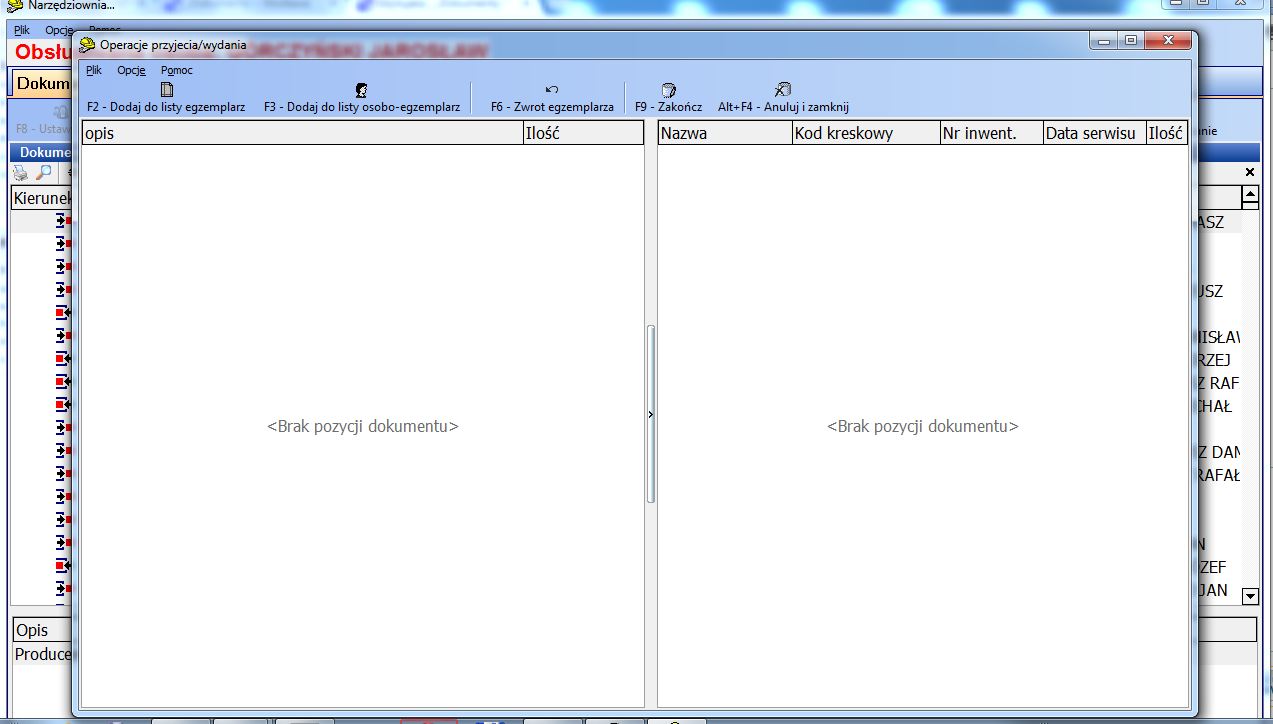Maximize the Operacje przyjecia/wydania window

coord(1131,41)
